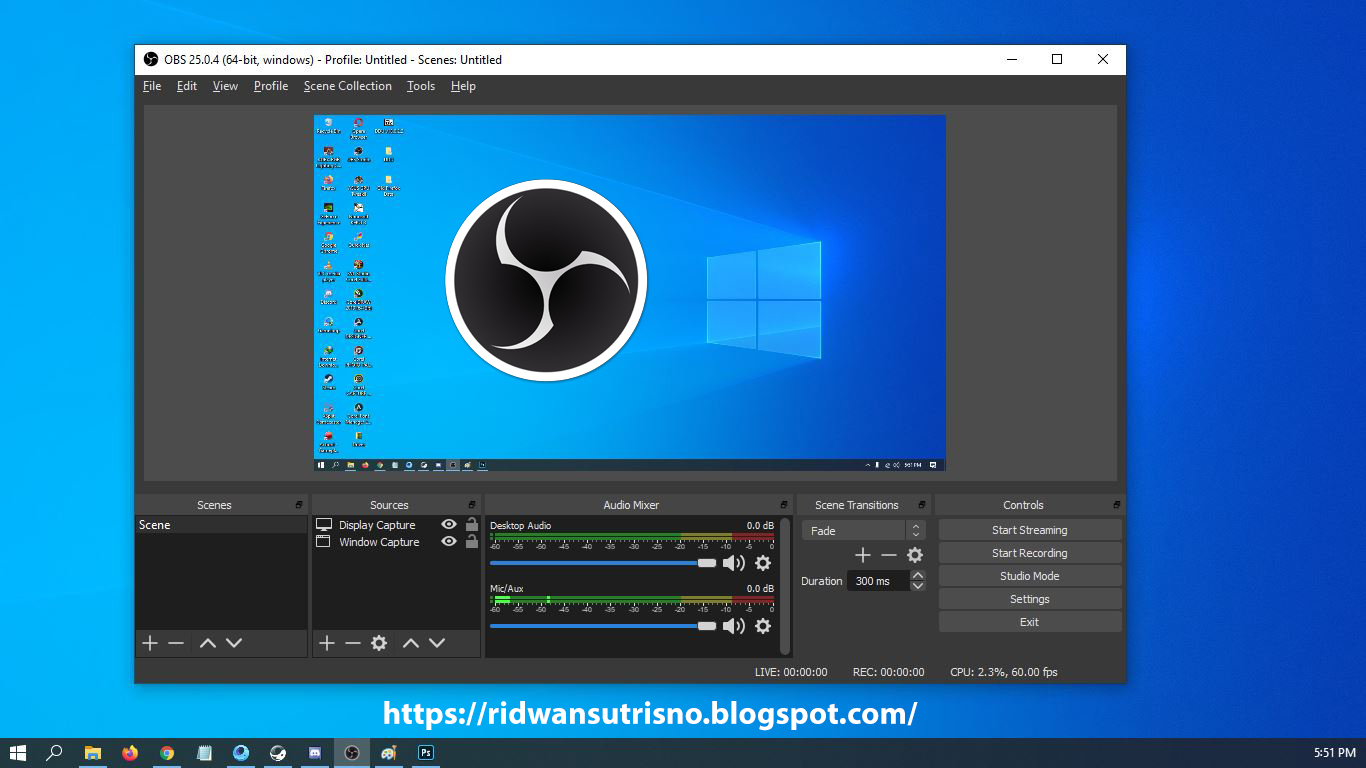Open Photoshop from the taskbar
Image resolution: width=1366 pixels, height=768 pixels.
[x=426, y=753]
